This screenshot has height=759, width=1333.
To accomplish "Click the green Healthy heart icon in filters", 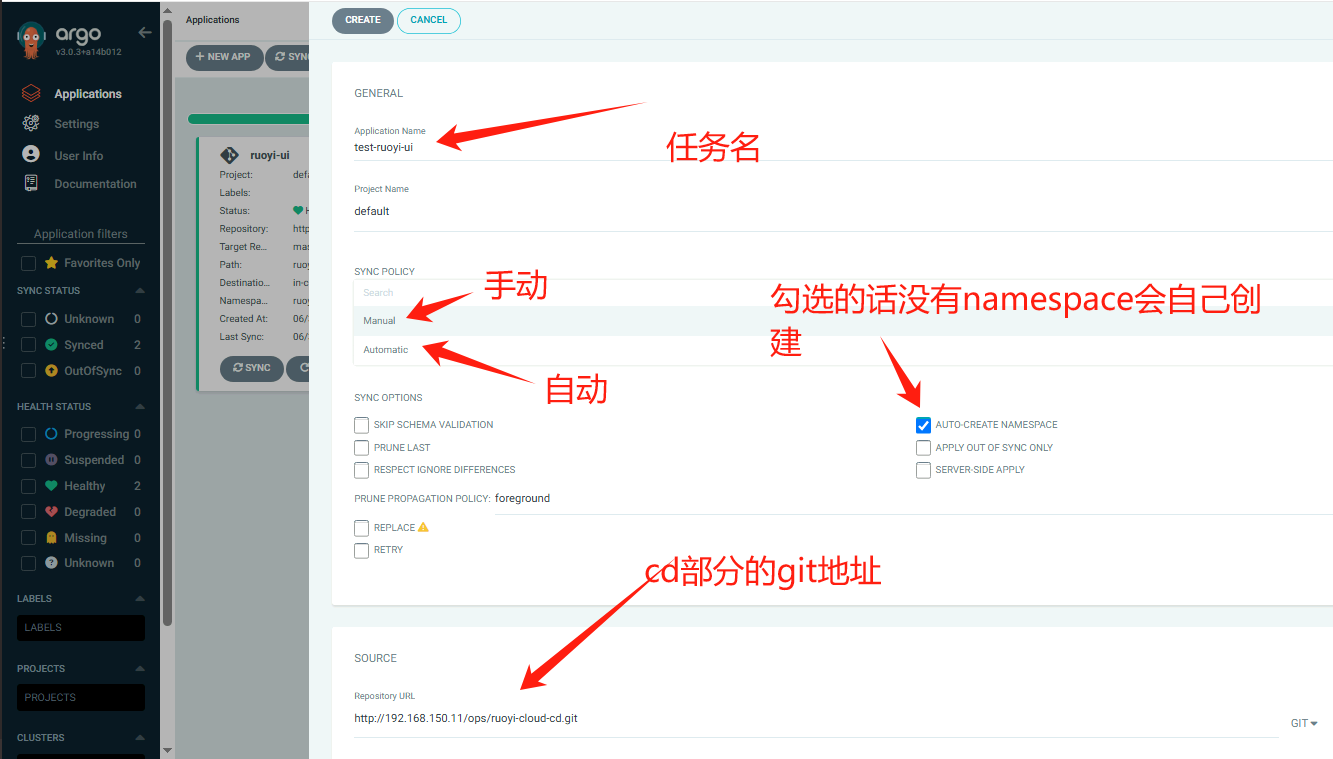I will [x=52, y=486].
